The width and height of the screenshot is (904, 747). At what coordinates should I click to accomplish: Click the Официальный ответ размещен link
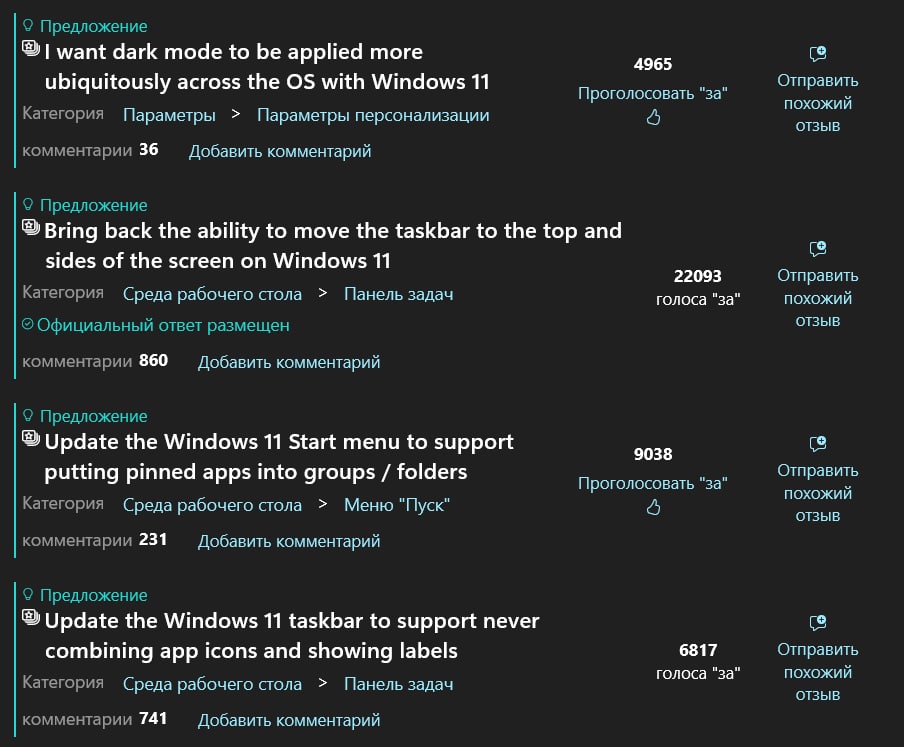(163, 325)
